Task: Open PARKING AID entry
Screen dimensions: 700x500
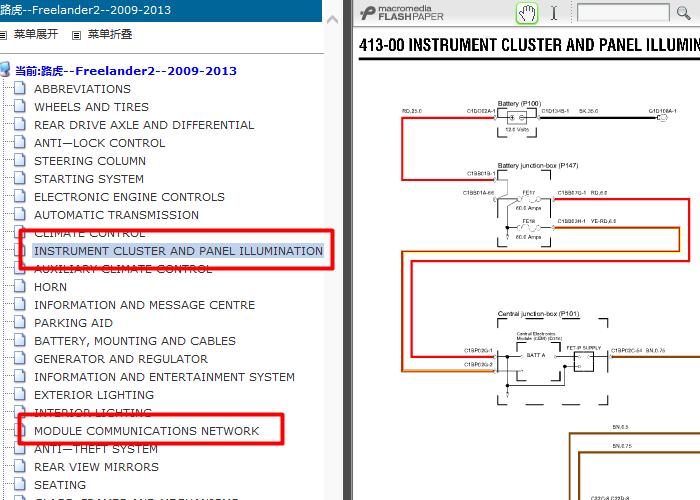Action: point(74,323)
